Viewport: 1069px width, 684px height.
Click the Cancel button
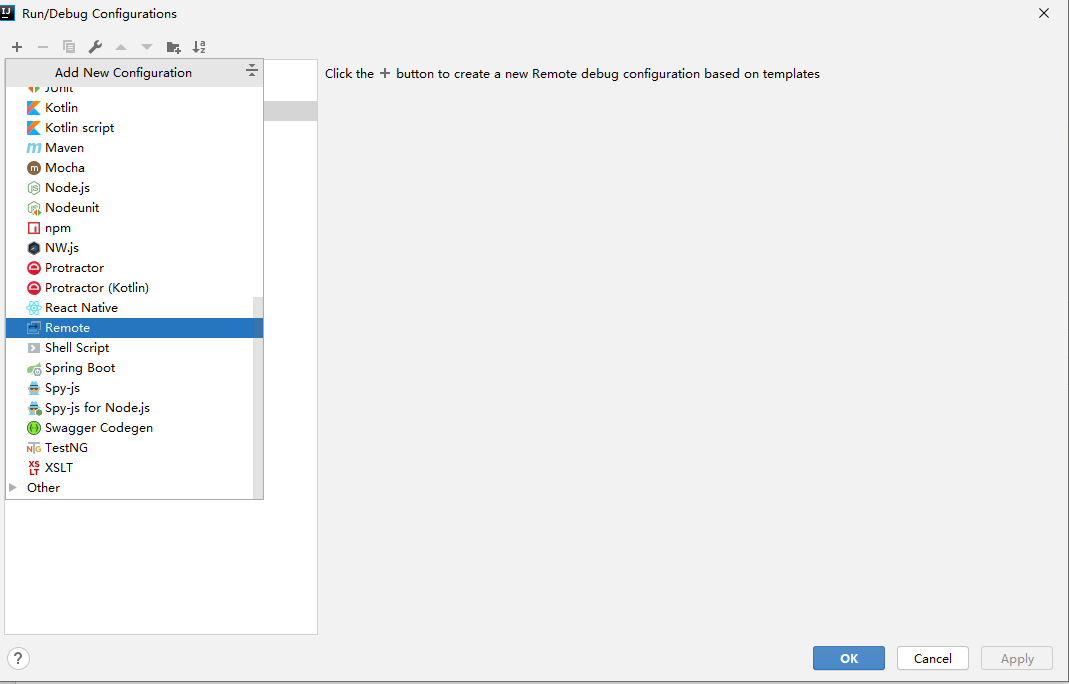click(933, 658)
